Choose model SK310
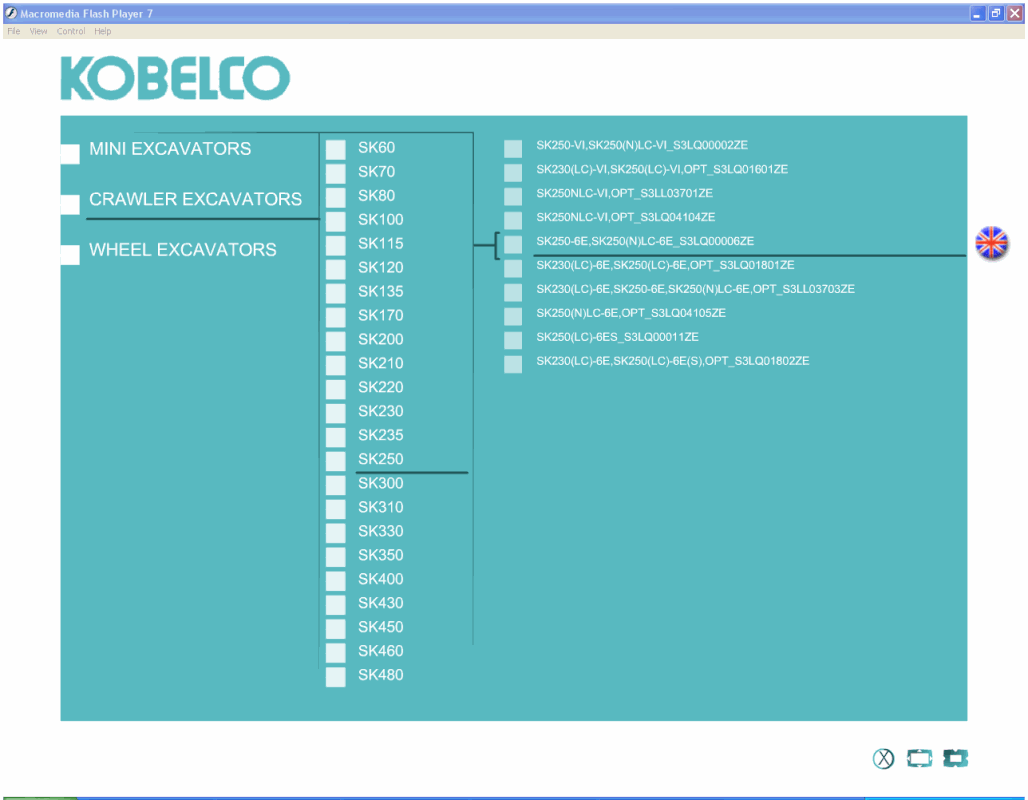This screenshot has height=800, width=1028. pyautogui.click(x=380, y=507)
